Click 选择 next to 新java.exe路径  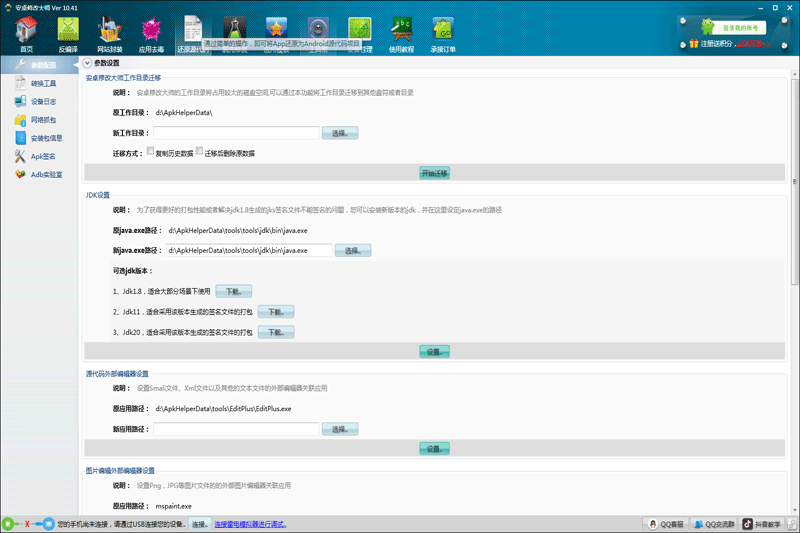[x=352, y=251]
